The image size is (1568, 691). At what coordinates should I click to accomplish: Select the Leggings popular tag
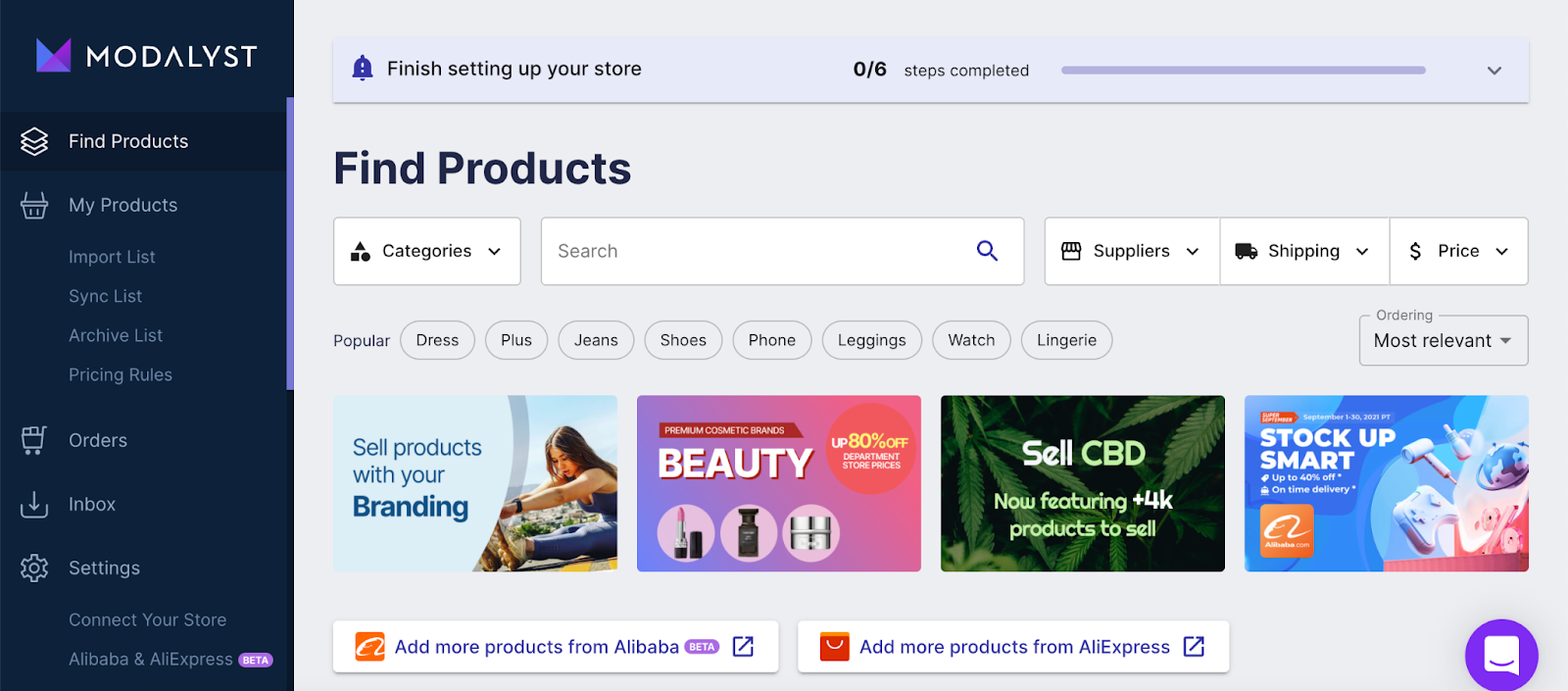coord(871,340)
